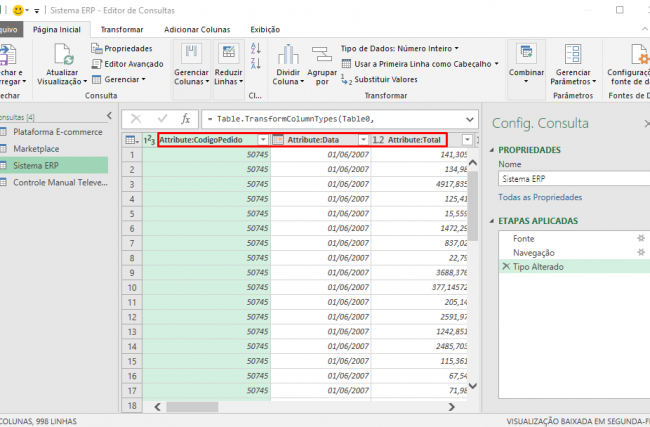Click the Atualizar Visualização icon
This screenshot has width=650, height=427.
63,55
